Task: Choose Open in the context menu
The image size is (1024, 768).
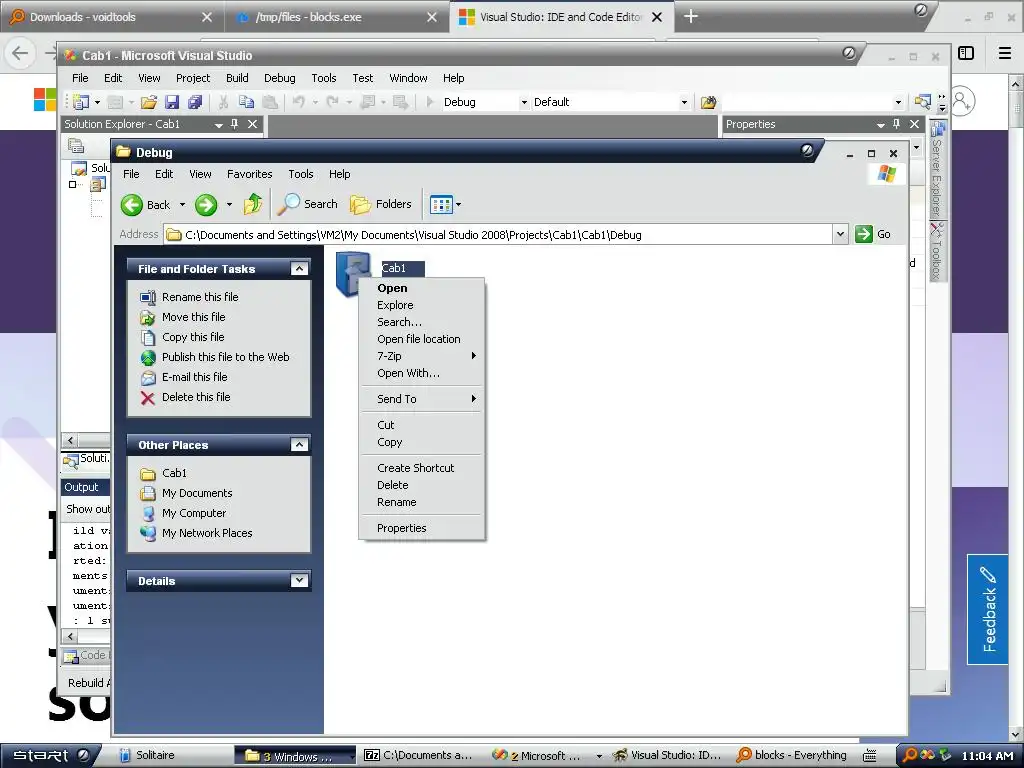Action: (422, 288)
